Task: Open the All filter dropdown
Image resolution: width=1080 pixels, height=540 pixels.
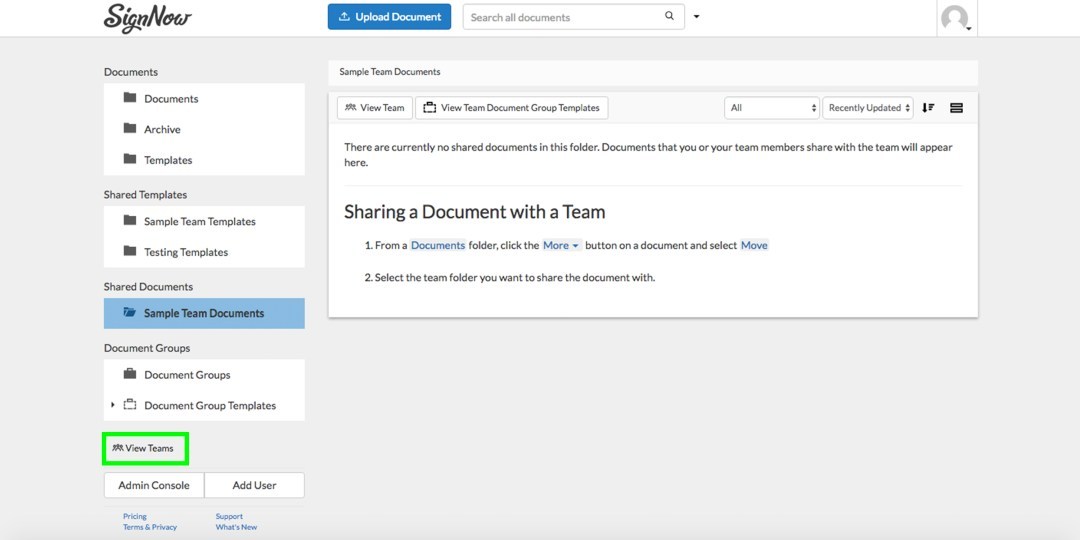Action: [771, 108]
